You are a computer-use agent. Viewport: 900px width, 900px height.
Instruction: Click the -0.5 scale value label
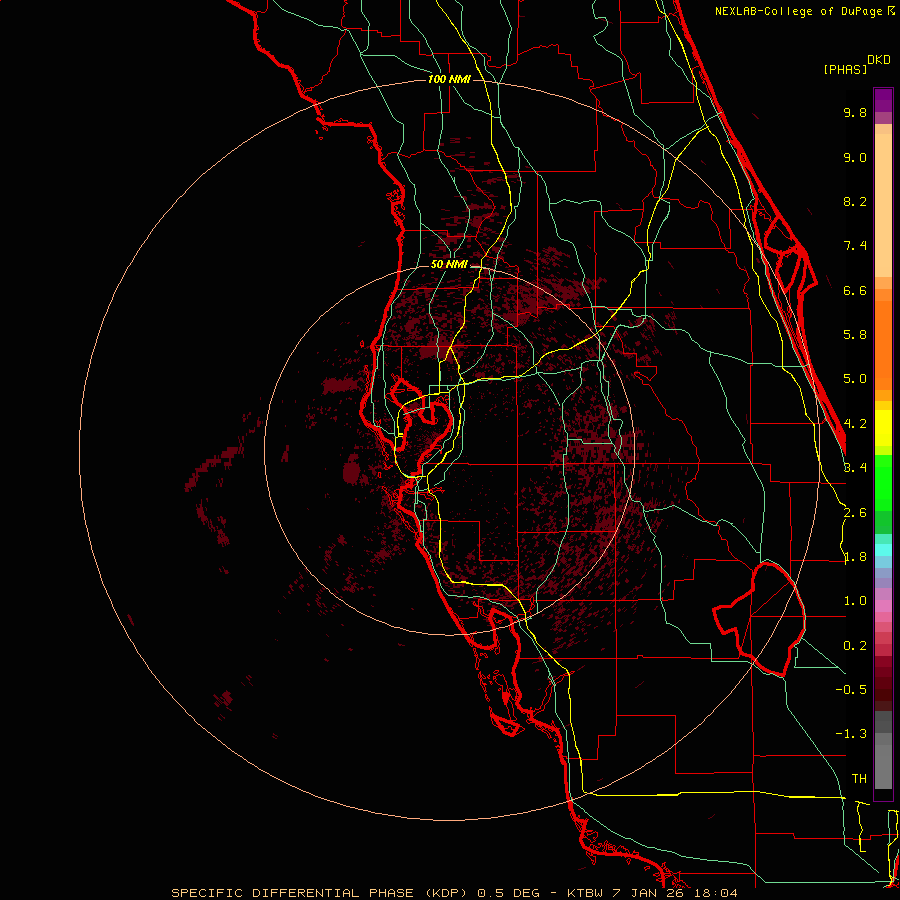click(x=853, y=690)
